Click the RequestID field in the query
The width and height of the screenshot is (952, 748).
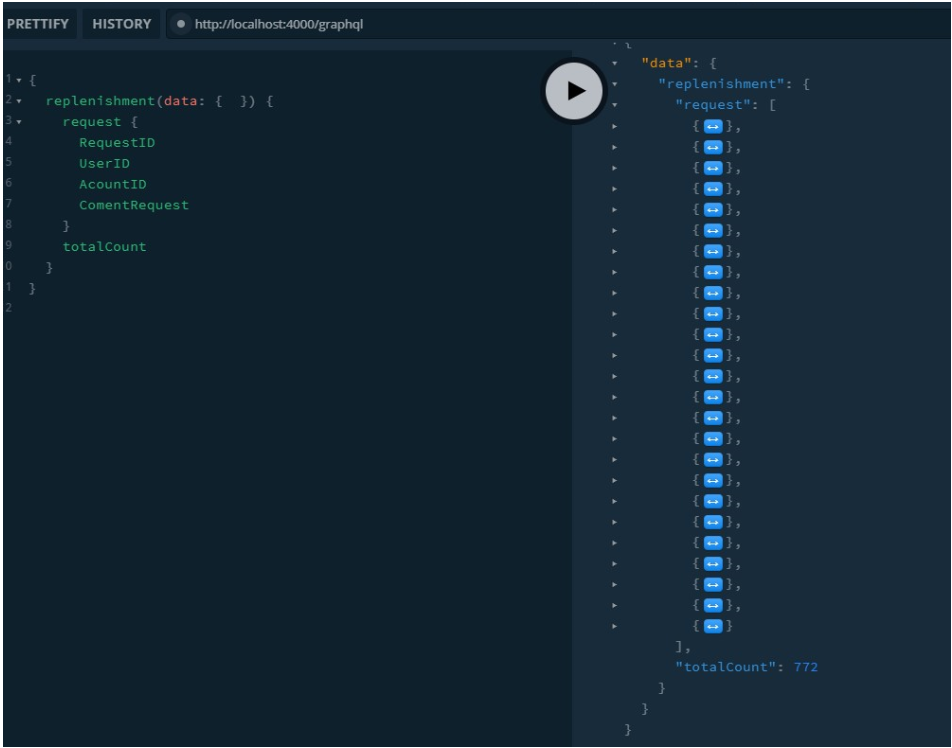pos(117,143)
